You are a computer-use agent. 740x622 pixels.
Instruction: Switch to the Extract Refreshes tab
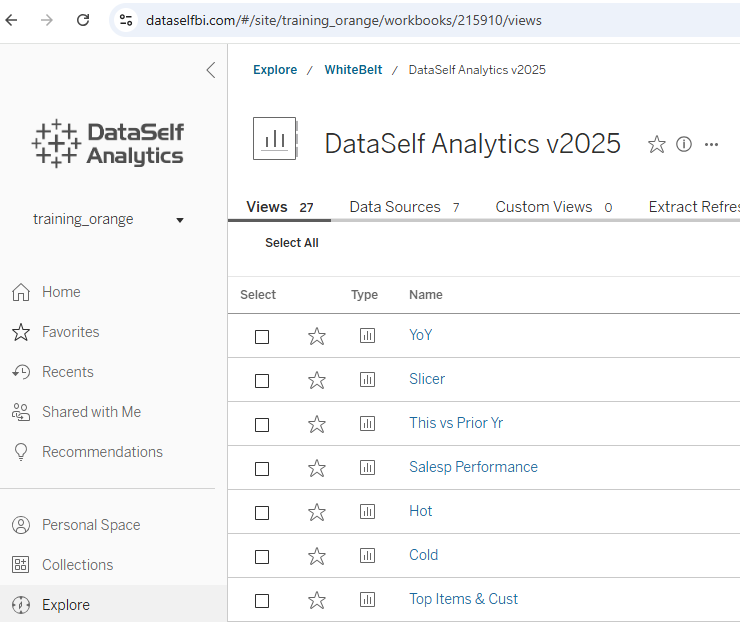coord(694,207)
